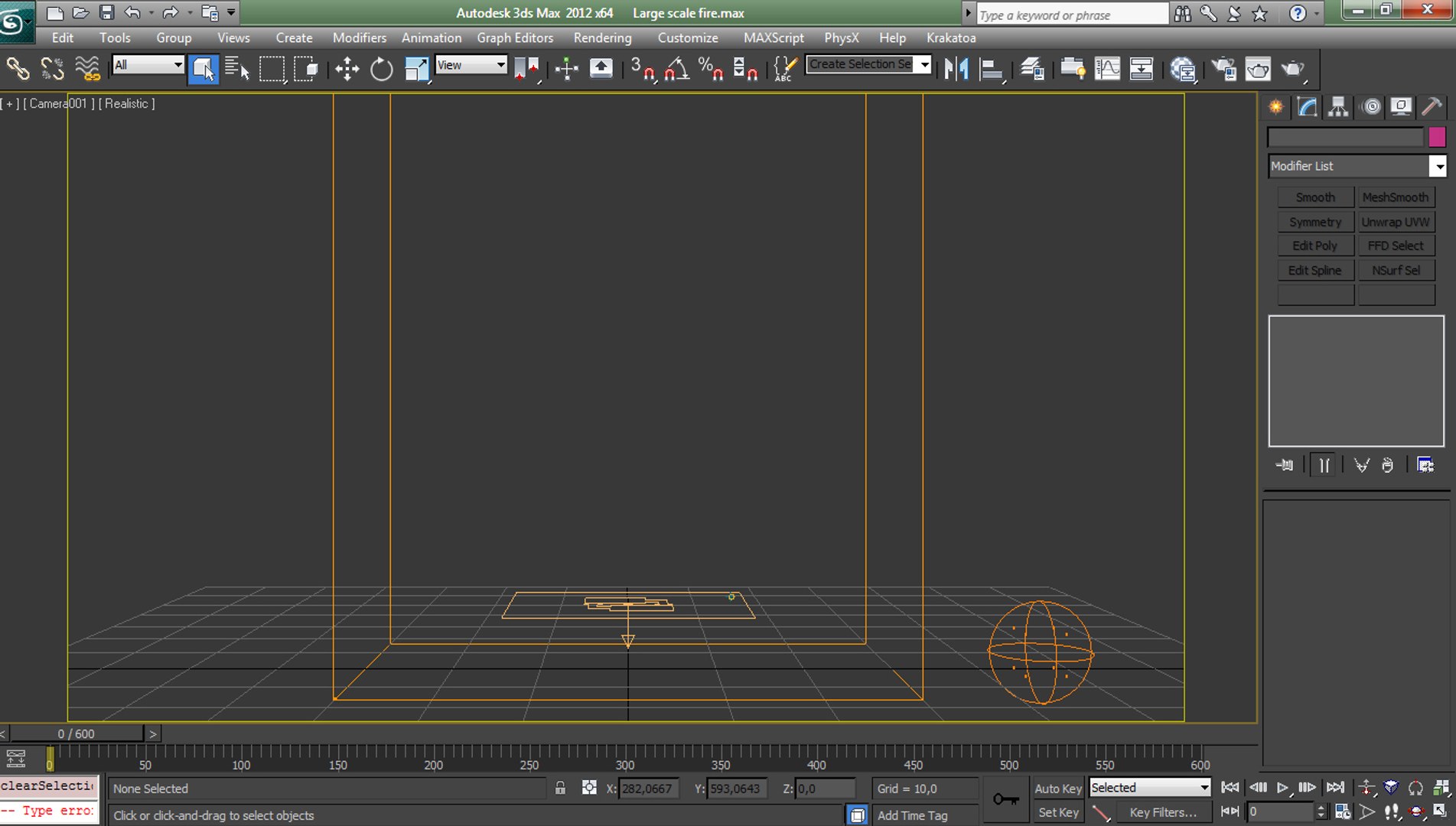The width and height of the screenshot is (1456, 826).
Task: Open the selection filter All dropdown
Action: click(x=148, y=65)
